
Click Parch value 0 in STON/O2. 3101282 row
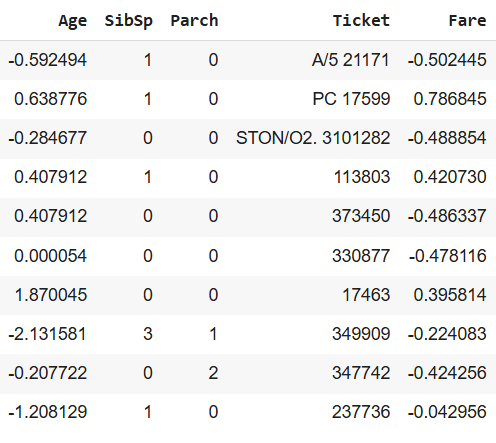coord(213,138)
